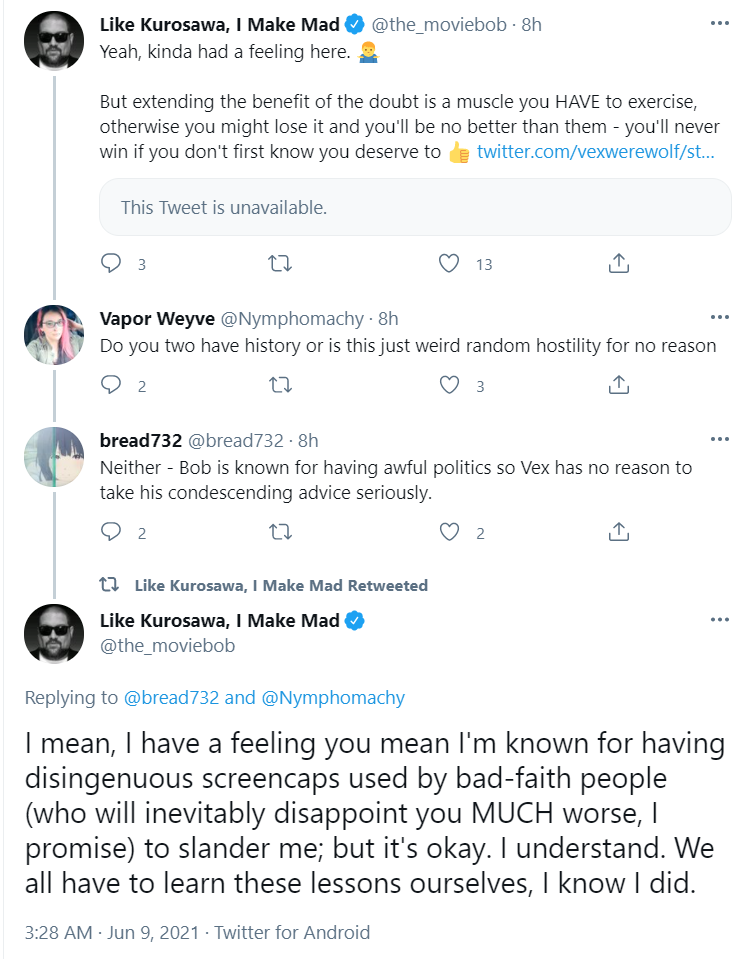Viewport: 747px width, 959px height.
Task: Open the unavailable quoted tweet card
Action: pyautogui.click(x=415, y=207)
